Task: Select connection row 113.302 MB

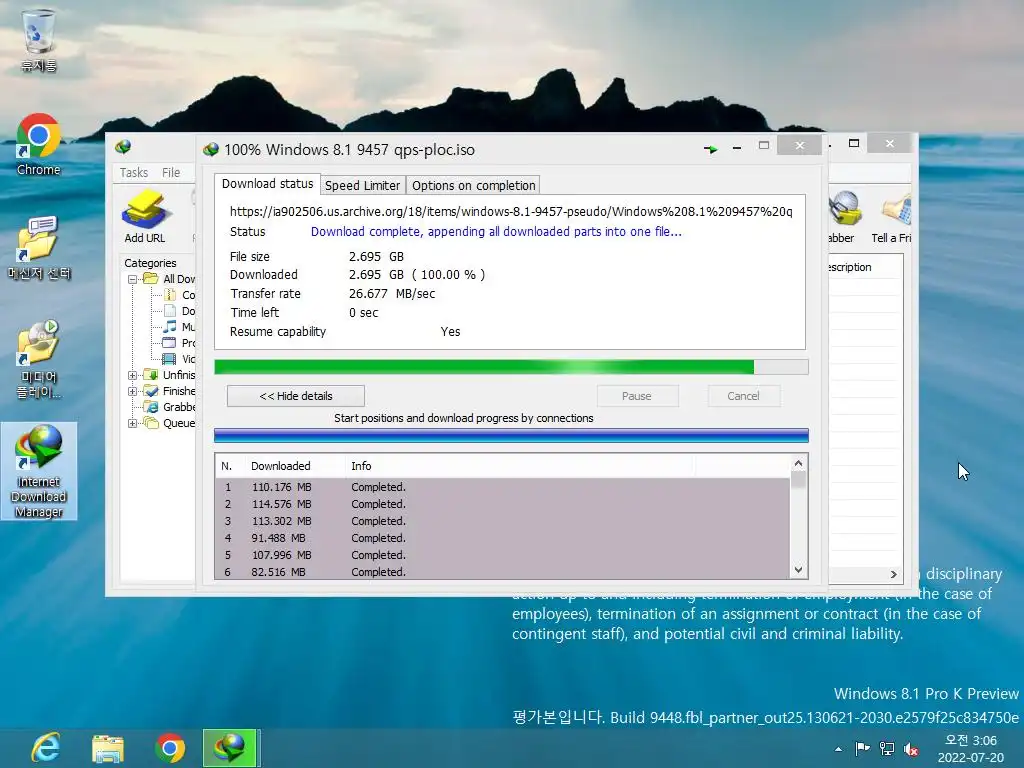Action: 502,521
